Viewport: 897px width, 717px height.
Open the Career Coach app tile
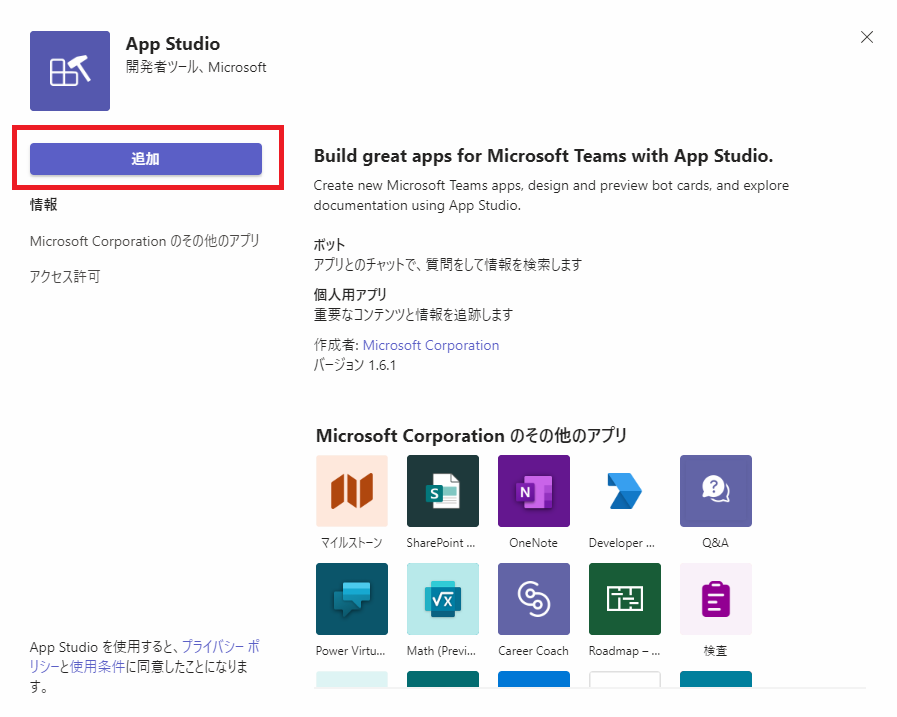point(533,599)
